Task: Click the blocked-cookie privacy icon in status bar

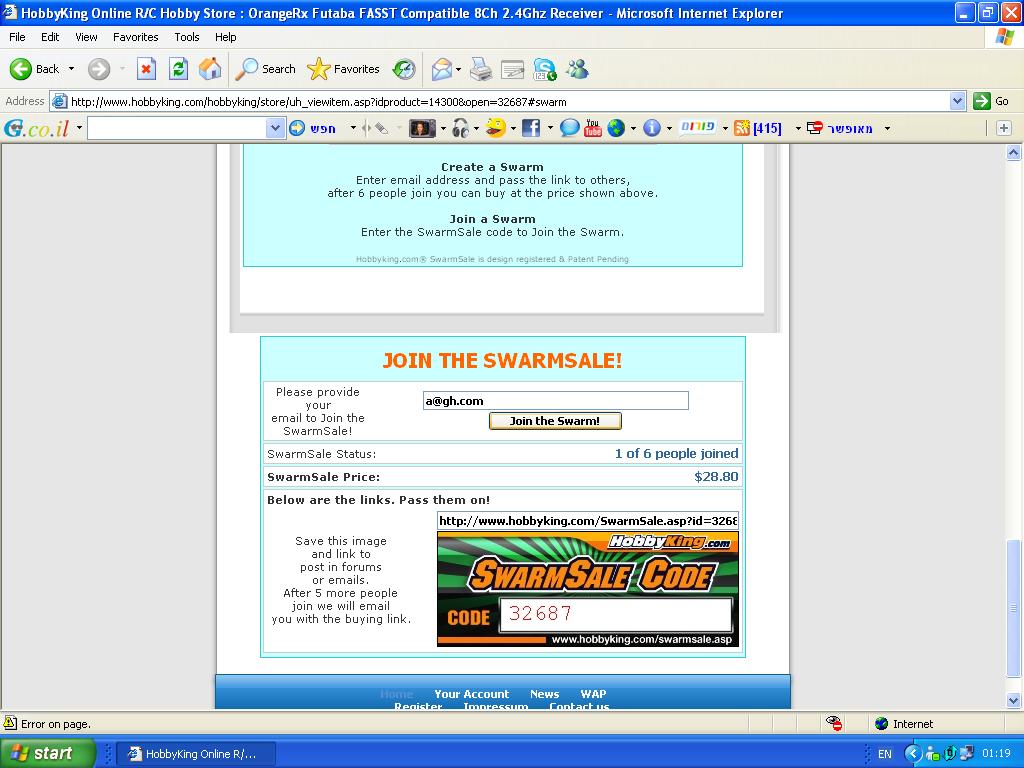Action: click(834, 723)
